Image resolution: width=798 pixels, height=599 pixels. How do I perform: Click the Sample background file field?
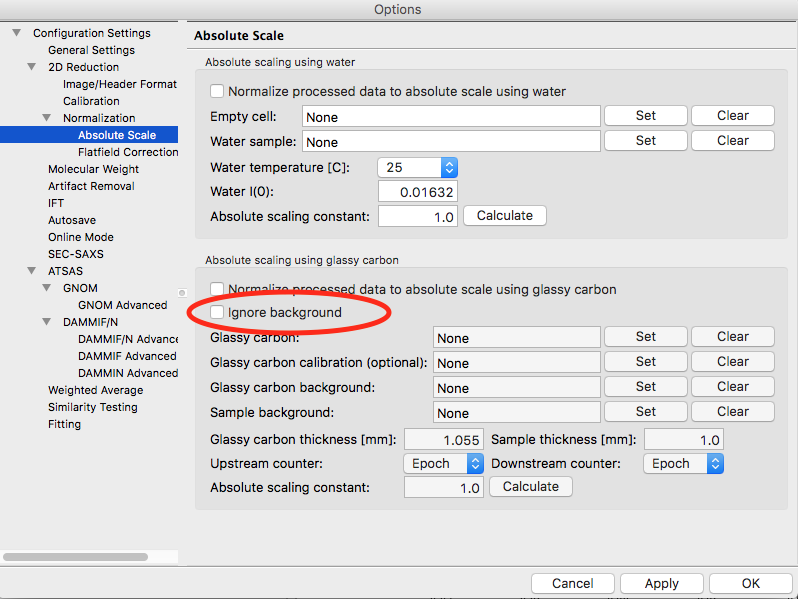pos(517,412)
